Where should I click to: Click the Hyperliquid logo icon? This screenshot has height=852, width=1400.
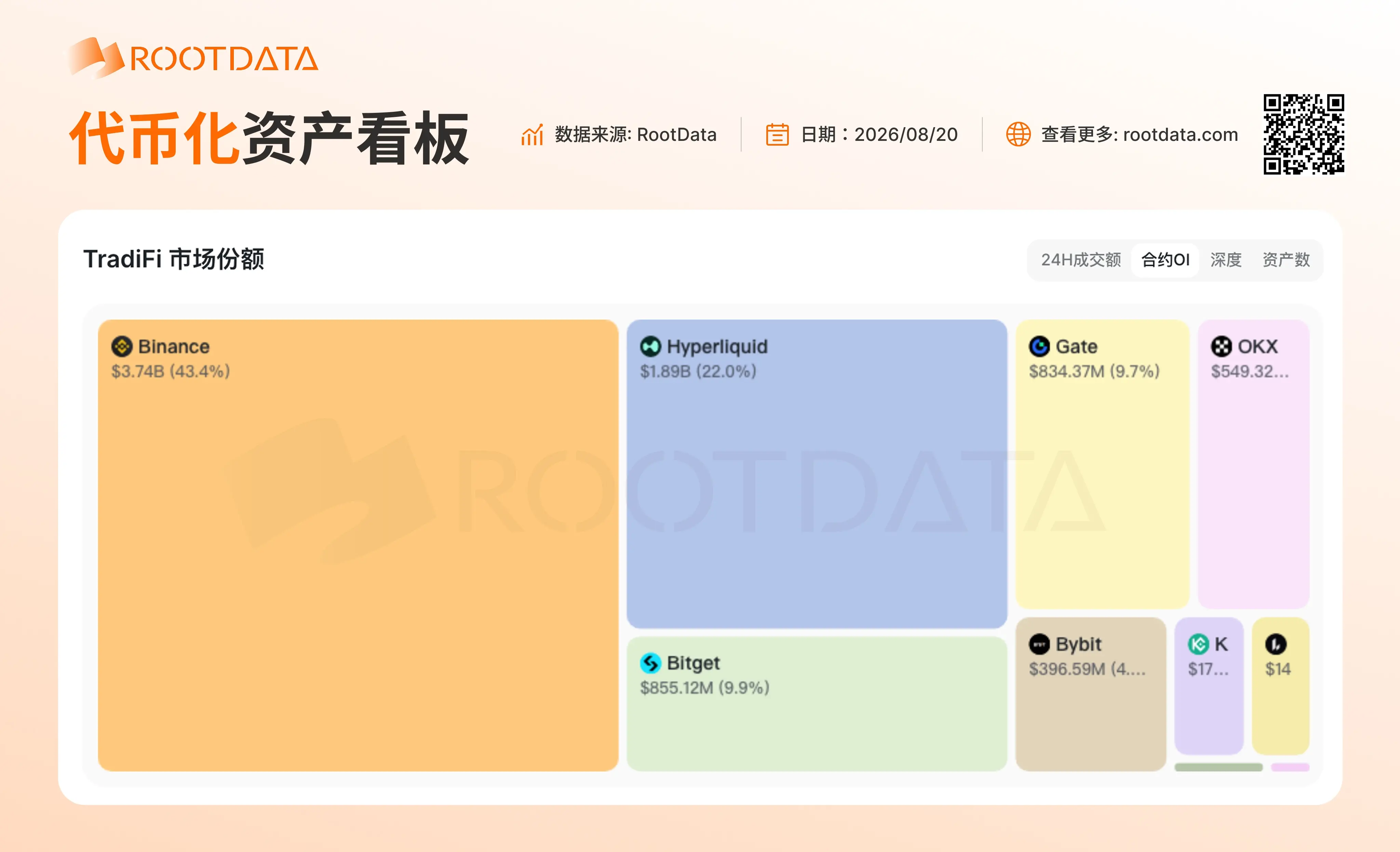(x=650, y=346)
